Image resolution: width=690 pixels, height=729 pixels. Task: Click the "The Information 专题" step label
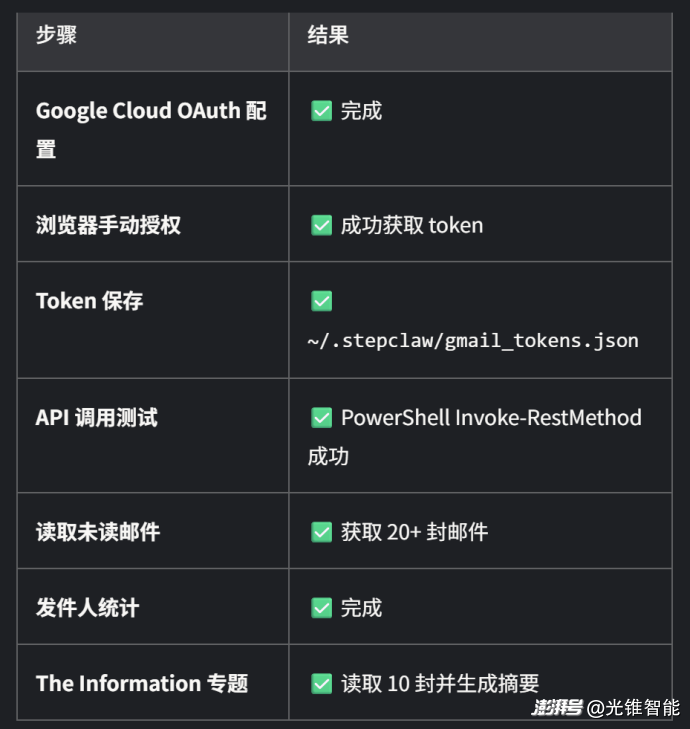(x=142, y=683)
